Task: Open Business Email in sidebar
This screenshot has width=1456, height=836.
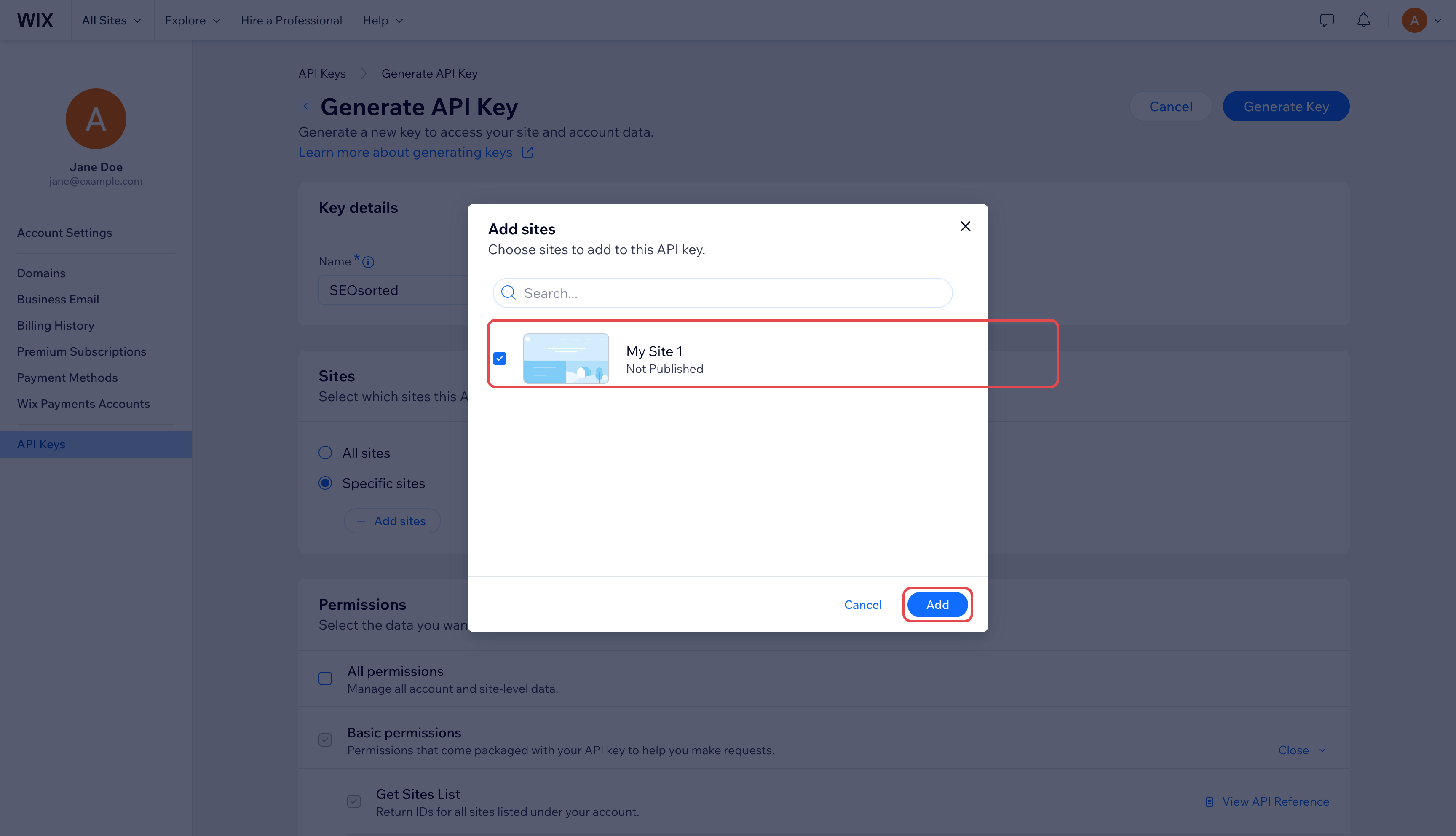Action: tap(58, 299)
